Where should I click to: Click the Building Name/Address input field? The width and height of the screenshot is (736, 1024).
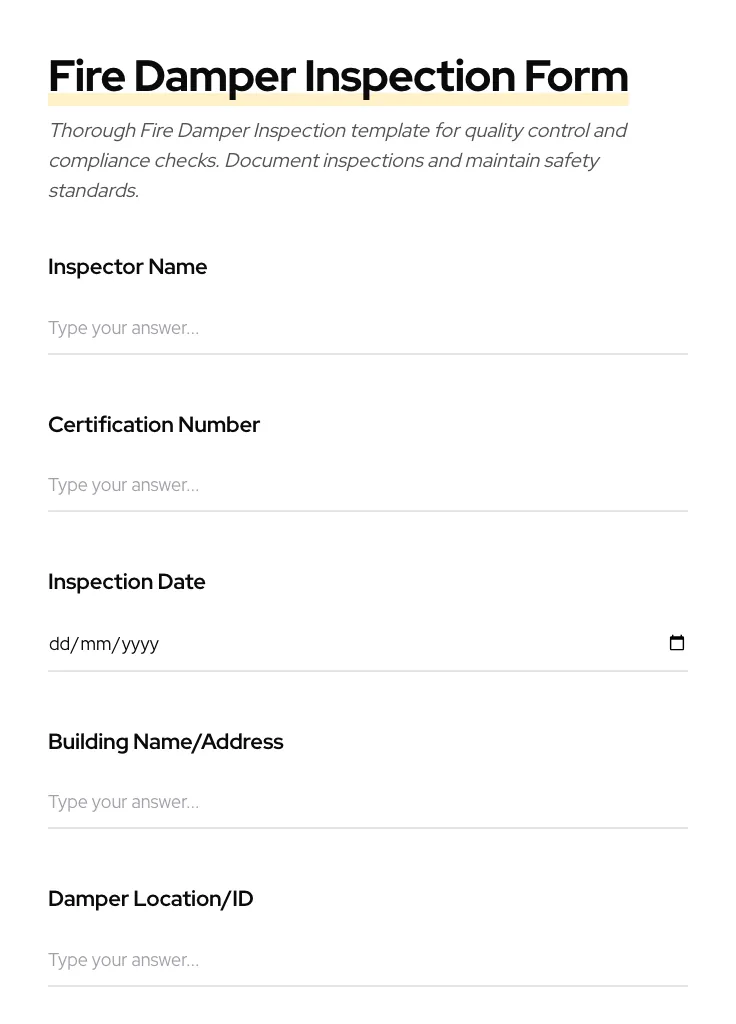[368, 802]
